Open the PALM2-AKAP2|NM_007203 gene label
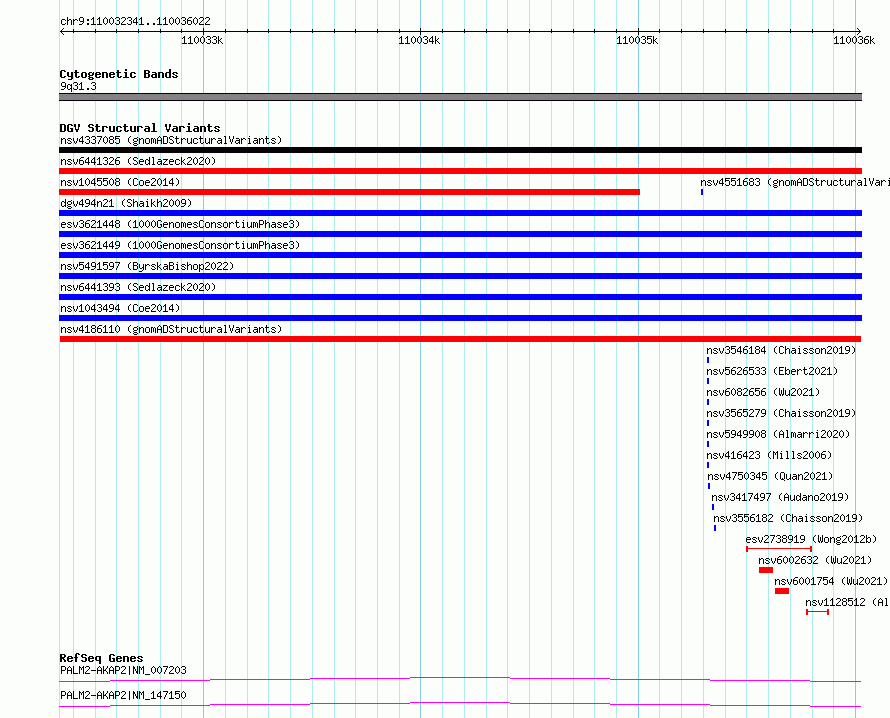 [x=123, y=670]
